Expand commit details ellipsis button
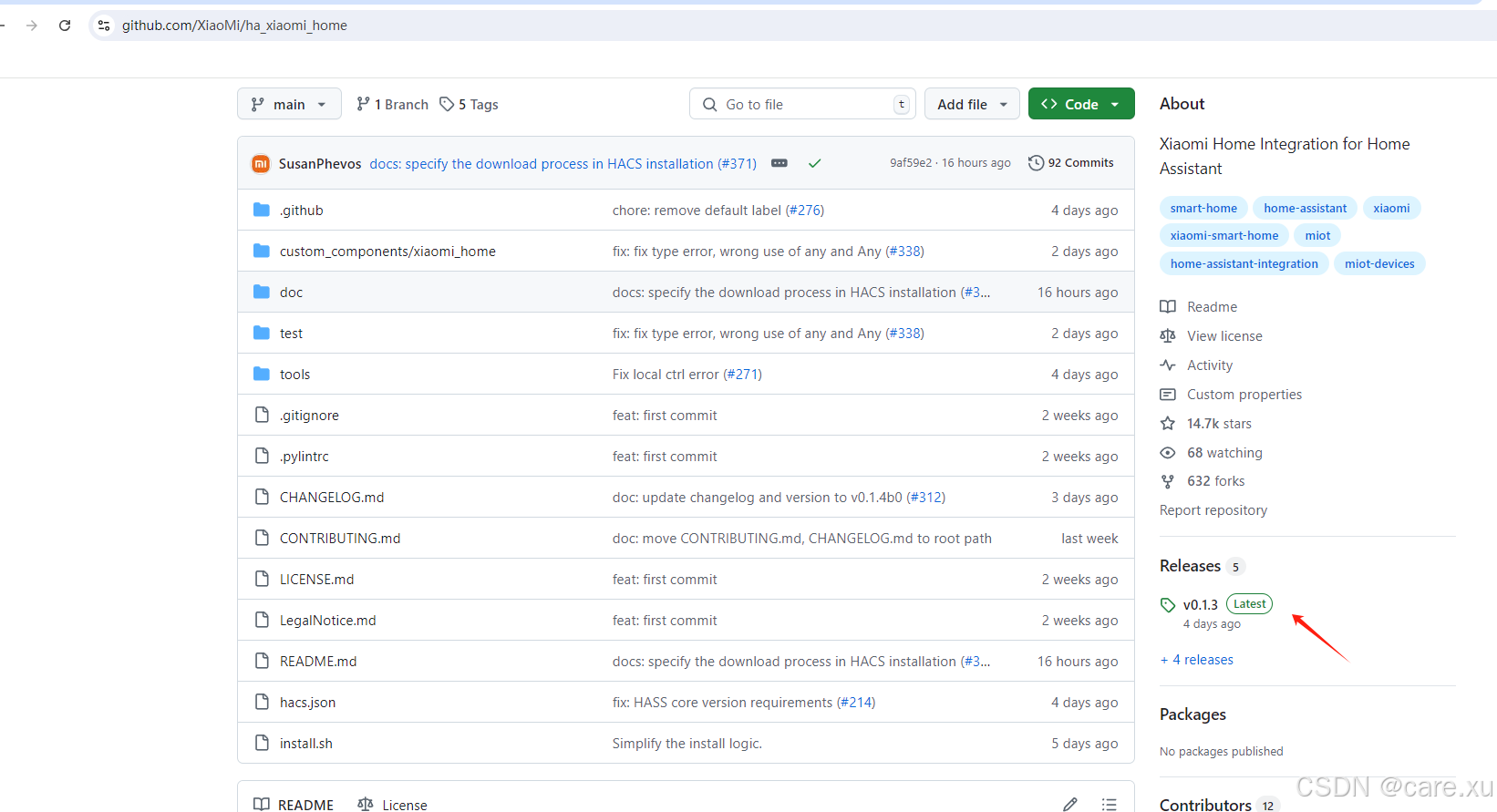Image resolution: width=1497 pixels, height=812 pixels. tap(779, 163)
